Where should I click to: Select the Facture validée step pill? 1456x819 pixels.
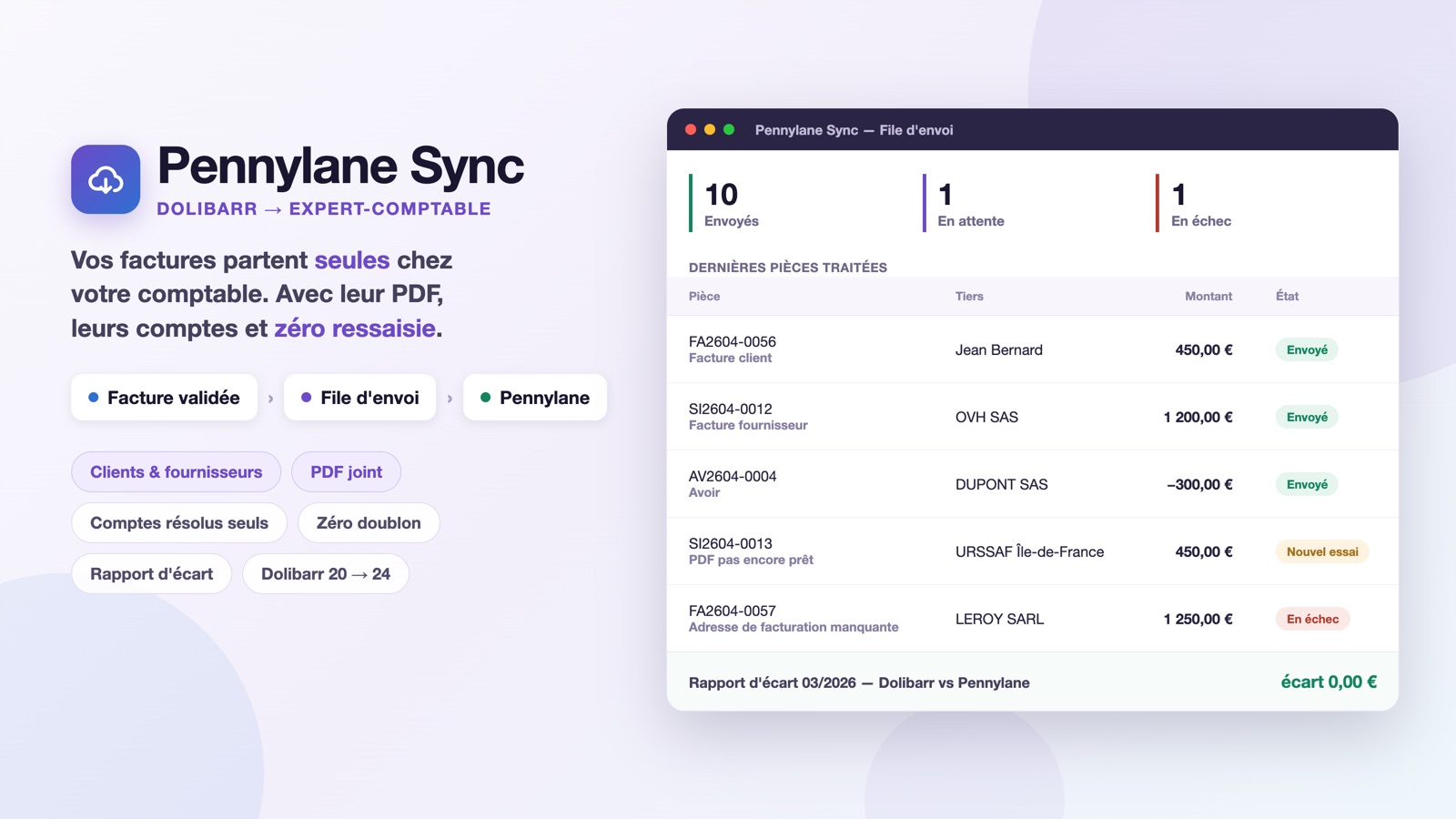165,398
